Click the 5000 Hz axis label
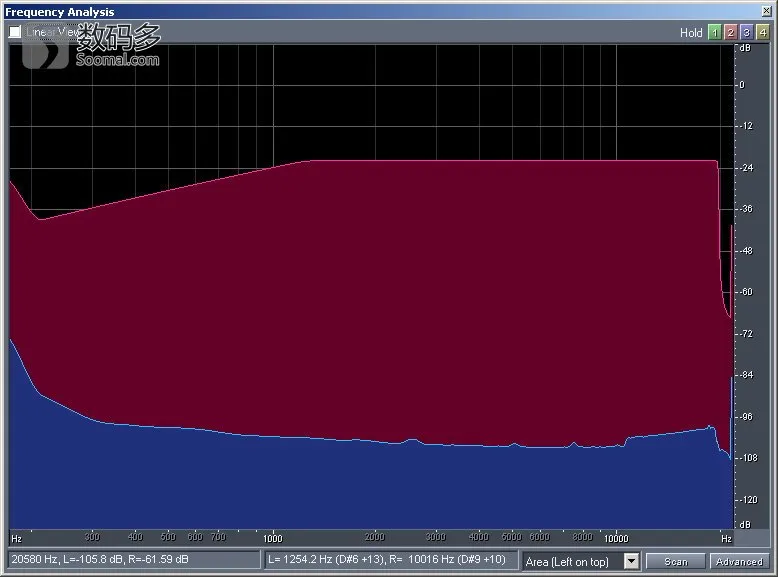 (512, 537)
